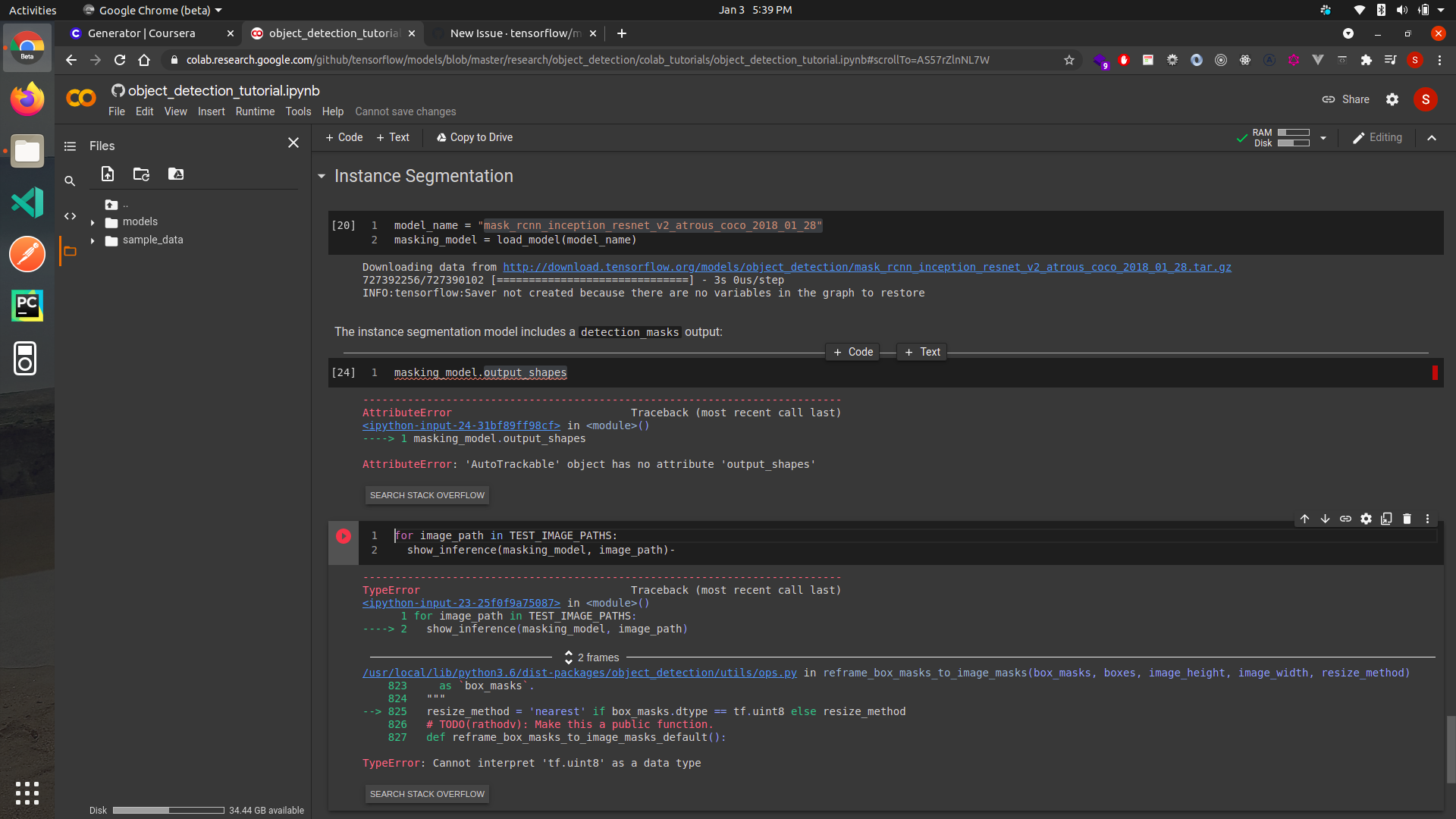Open the RAM and Disk usage dropdown
Image resolution: width=1456 pixels, height=819 pixels.
pyautogui.click(x=1323, y=137)
